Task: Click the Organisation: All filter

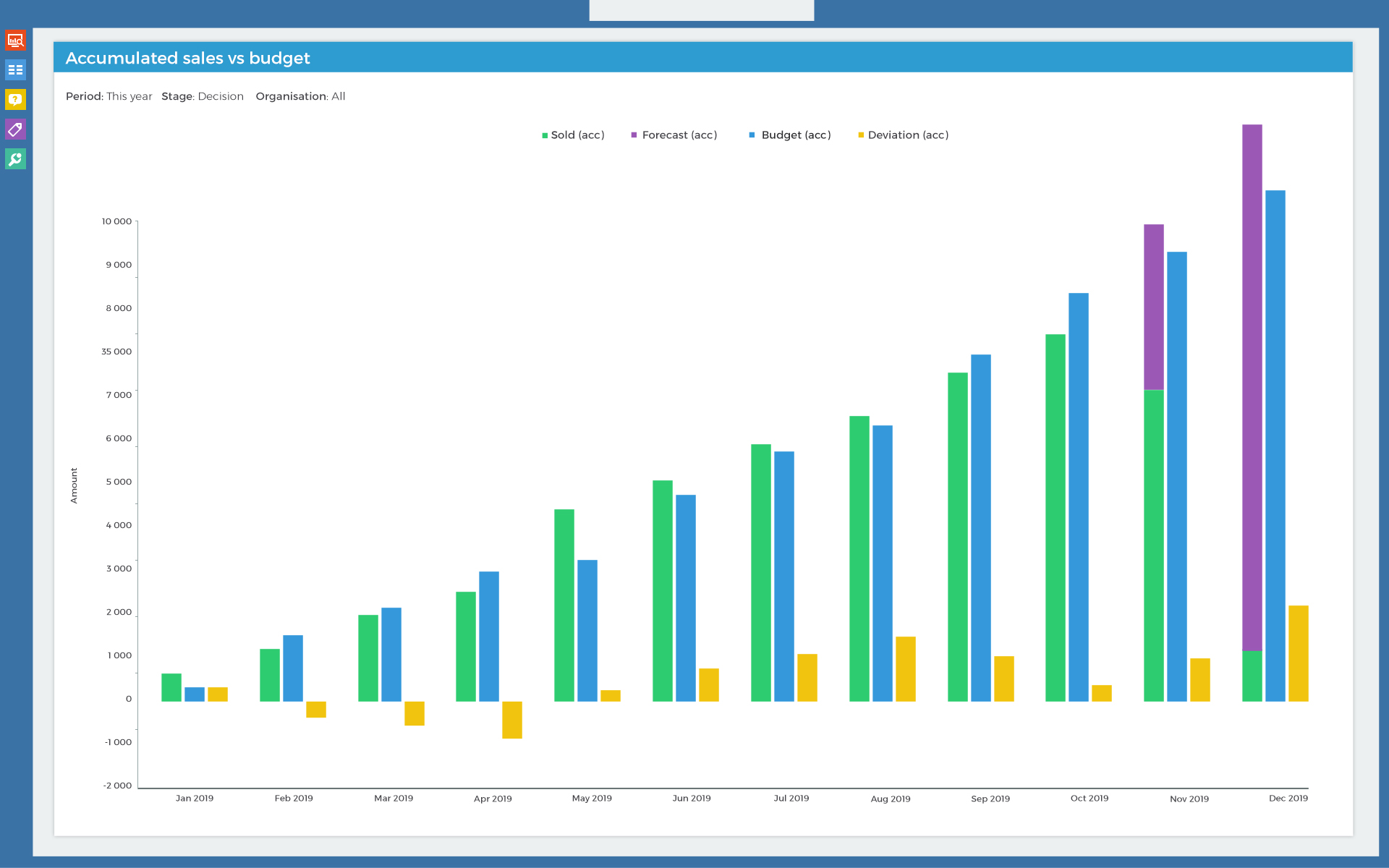Action: click(x=300, y=96)
